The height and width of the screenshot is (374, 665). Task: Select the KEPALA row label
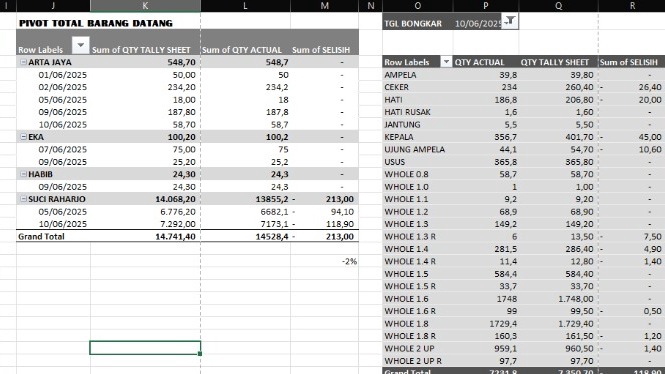pyautogui.click(x=399, y=137)
